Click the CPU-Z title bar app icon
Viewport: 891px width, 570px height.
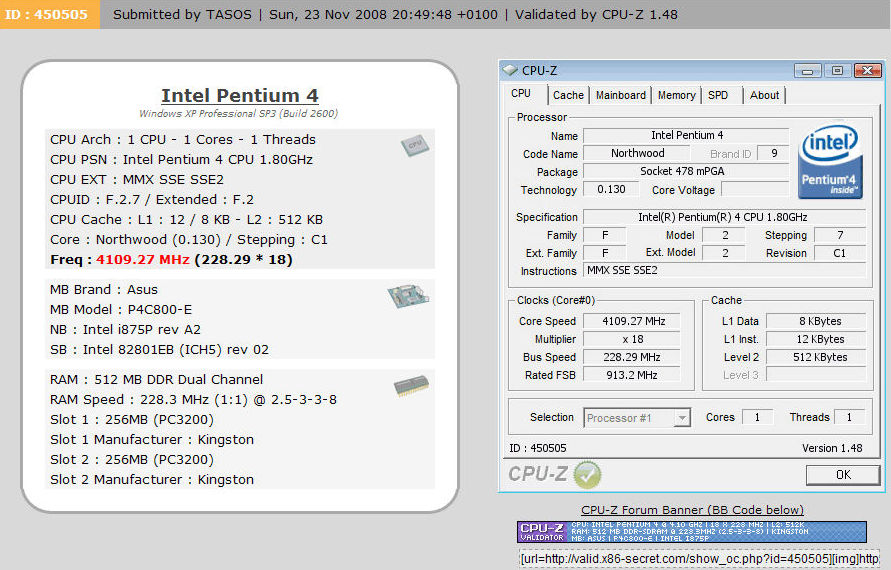(x=510, y=70)
